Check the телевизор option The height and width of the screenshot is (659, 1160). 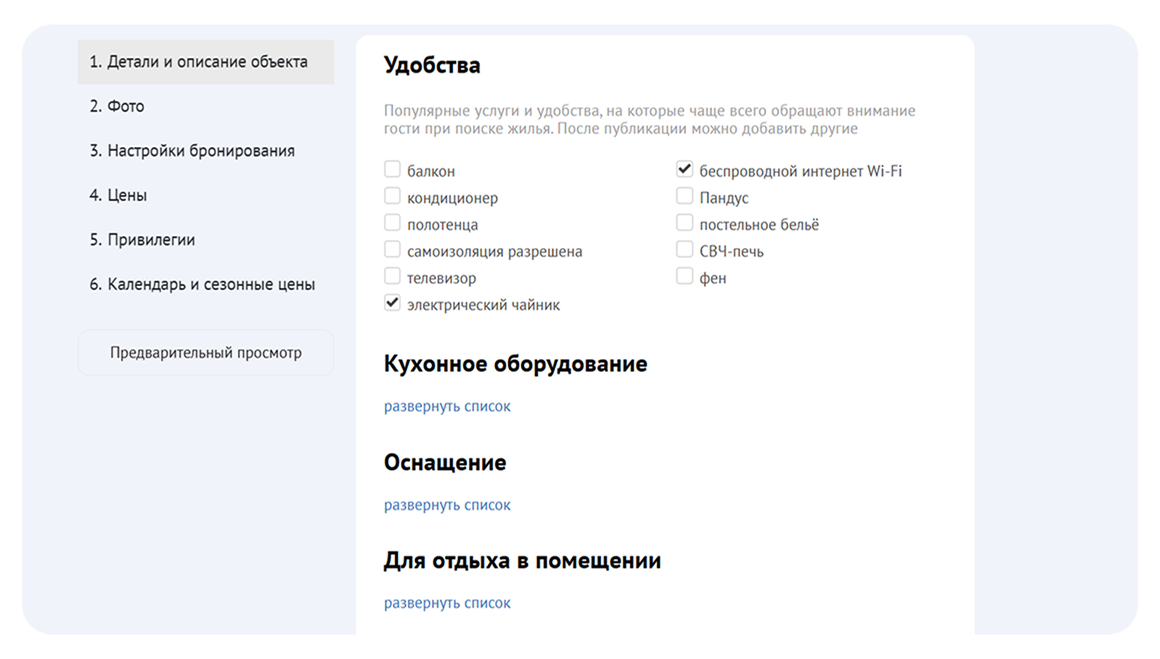392,277
